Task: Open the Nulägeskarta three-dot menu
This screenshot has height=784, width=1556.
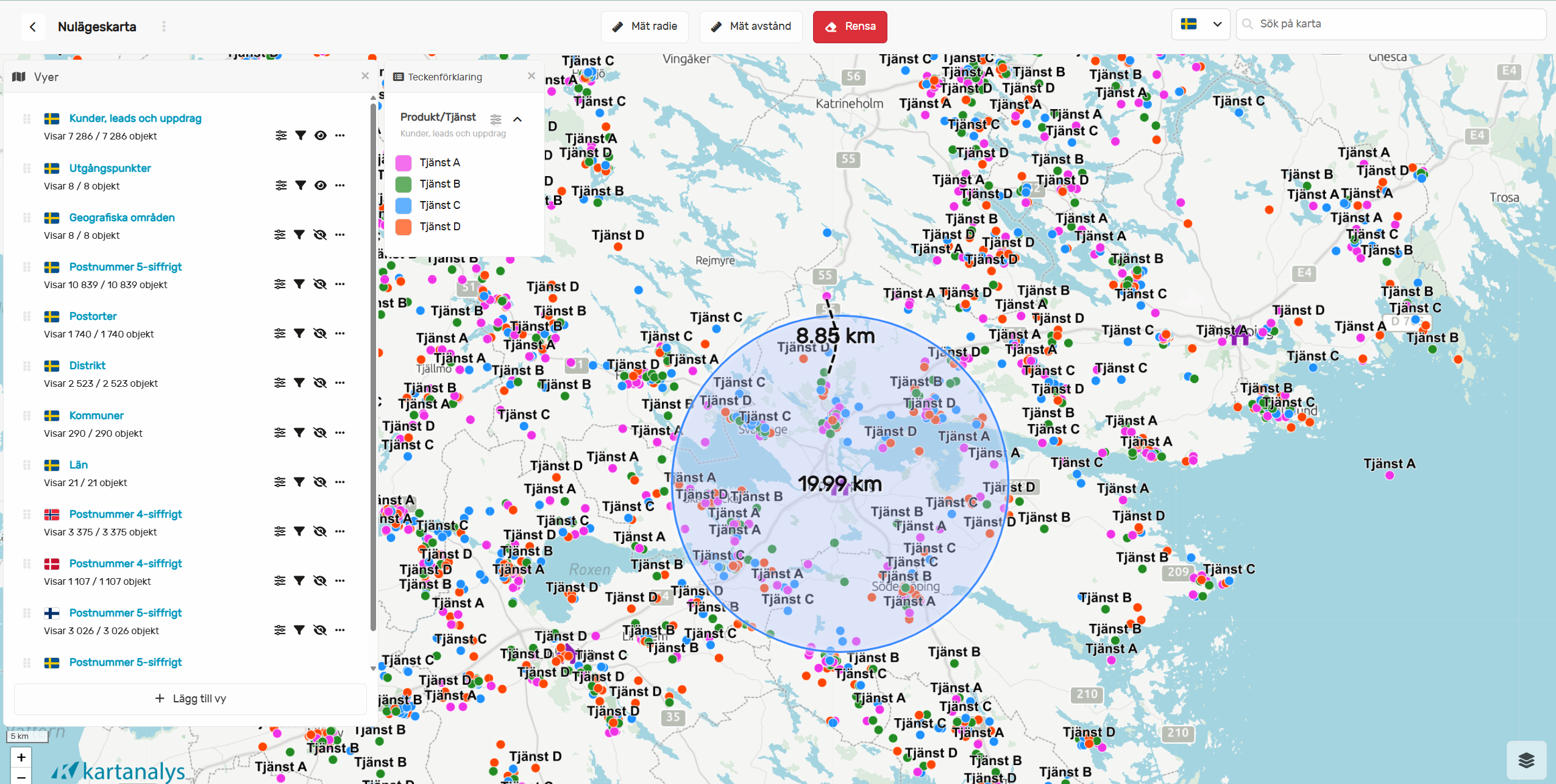Action: click(163, 27)
